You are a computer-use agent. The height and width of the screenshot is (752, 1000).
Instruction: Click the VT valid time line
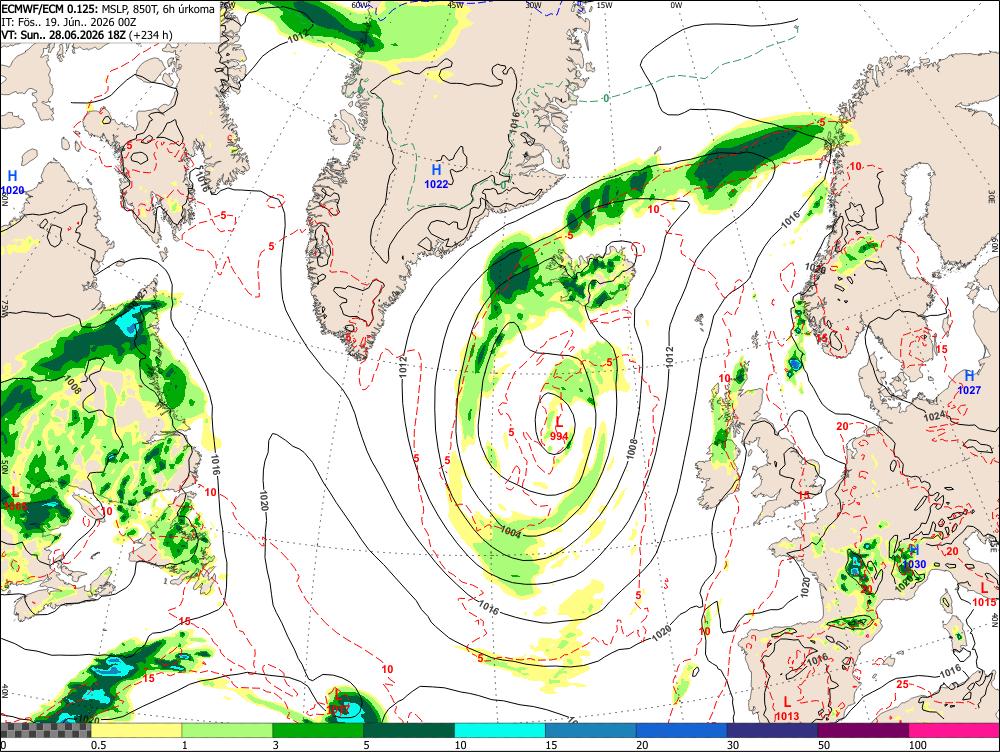click(x=87, y=34)
